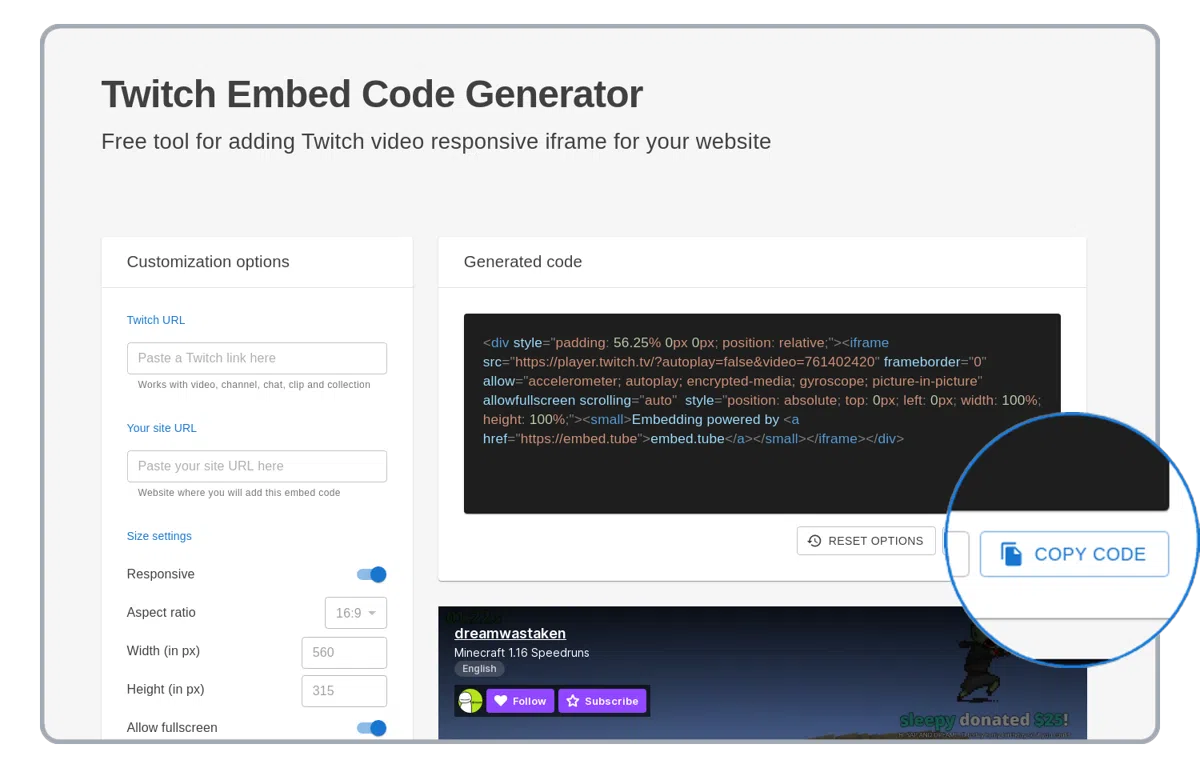The width and height of the screenshot is (1200, 768).
Task: Click the sleepy donated $25 alert
Action: click(x=982, y=719)
